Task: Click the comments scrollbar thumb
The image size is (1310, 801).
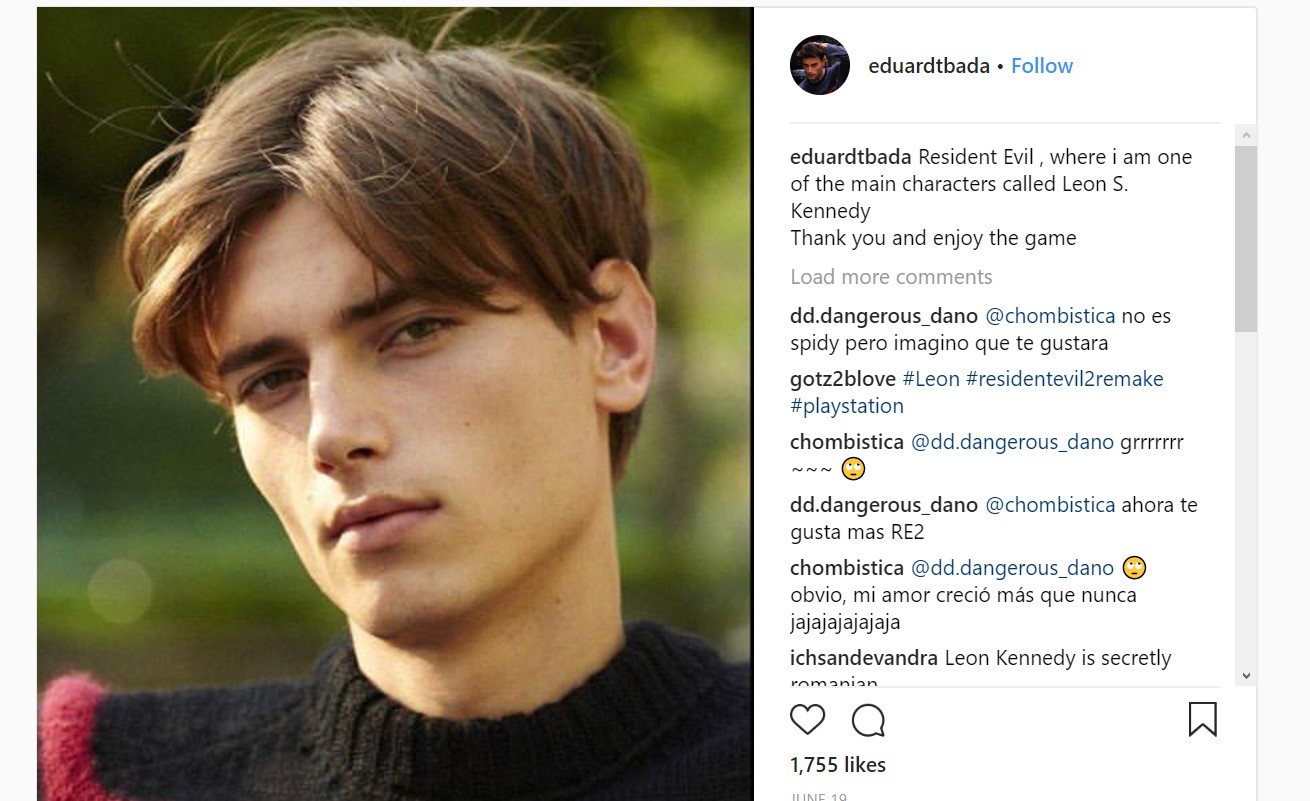Action: pyautogui.click(x=1246, y=238)
